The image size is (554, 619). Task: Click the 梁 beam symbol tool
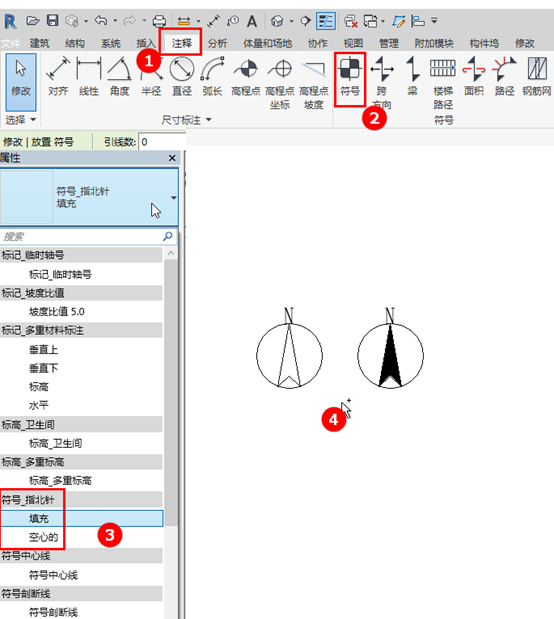[412, 77]
